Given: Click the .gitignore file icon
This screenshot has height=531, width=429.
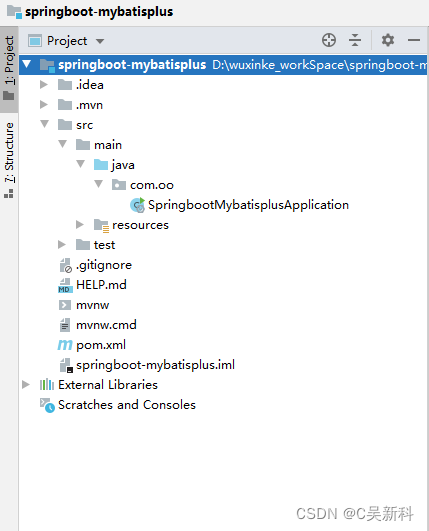Looking at the screenshot, I should 65,265.
